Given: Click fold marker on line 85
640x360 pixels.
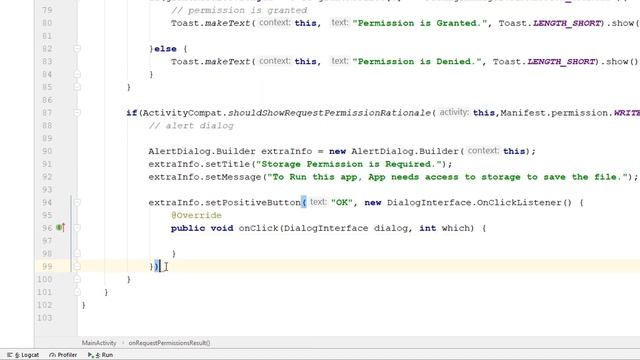Looking at the screenshot, I should [77, 87].
